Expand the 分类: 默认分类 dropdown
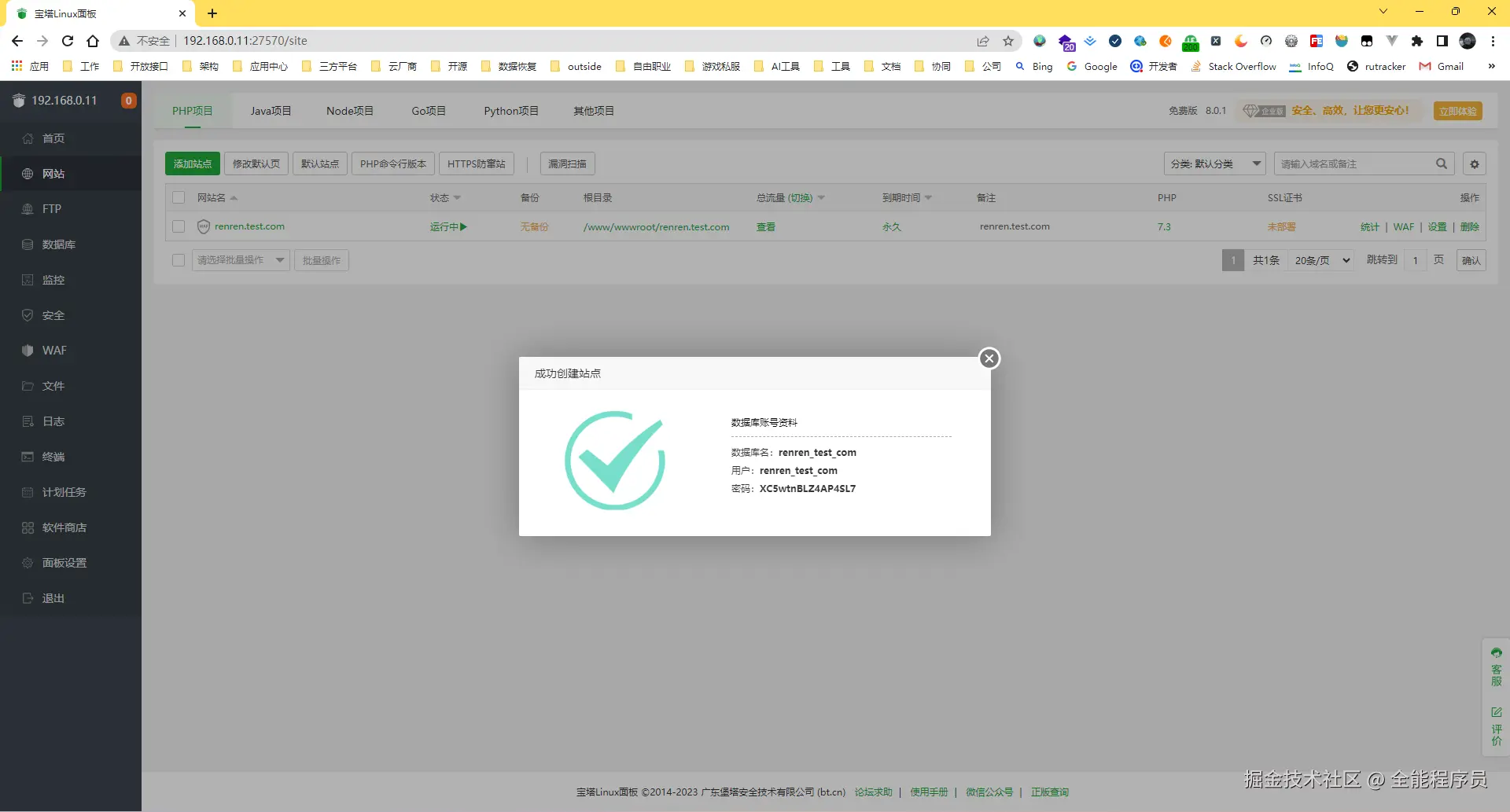This screenshot has width=1510, height=812. pos(1215,164)
